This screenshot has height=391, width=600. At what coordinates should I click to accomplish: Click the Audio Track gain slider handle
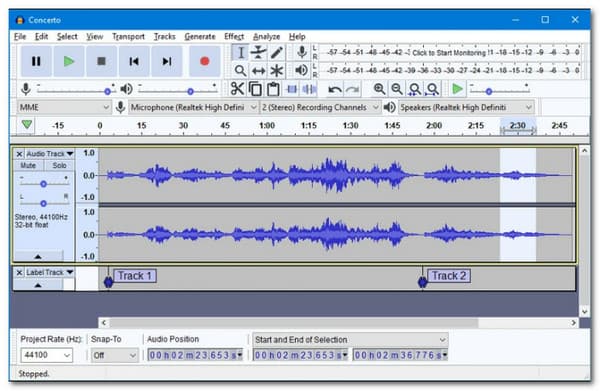point(43,184)
